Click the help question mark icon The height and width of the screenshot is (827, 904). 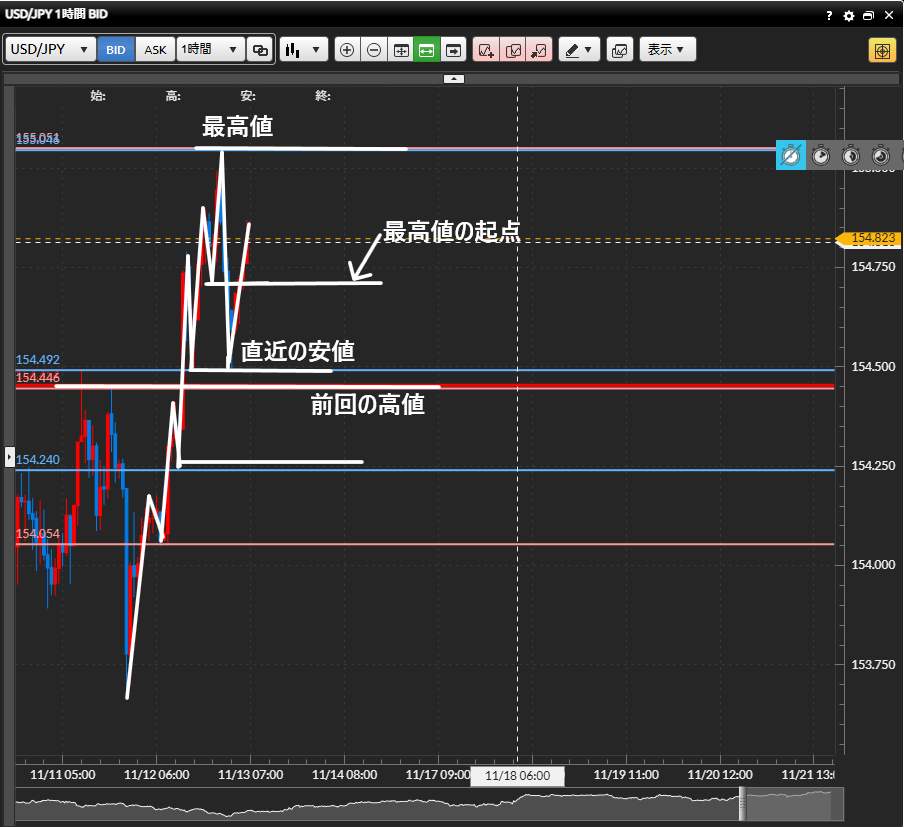point(829,16)
